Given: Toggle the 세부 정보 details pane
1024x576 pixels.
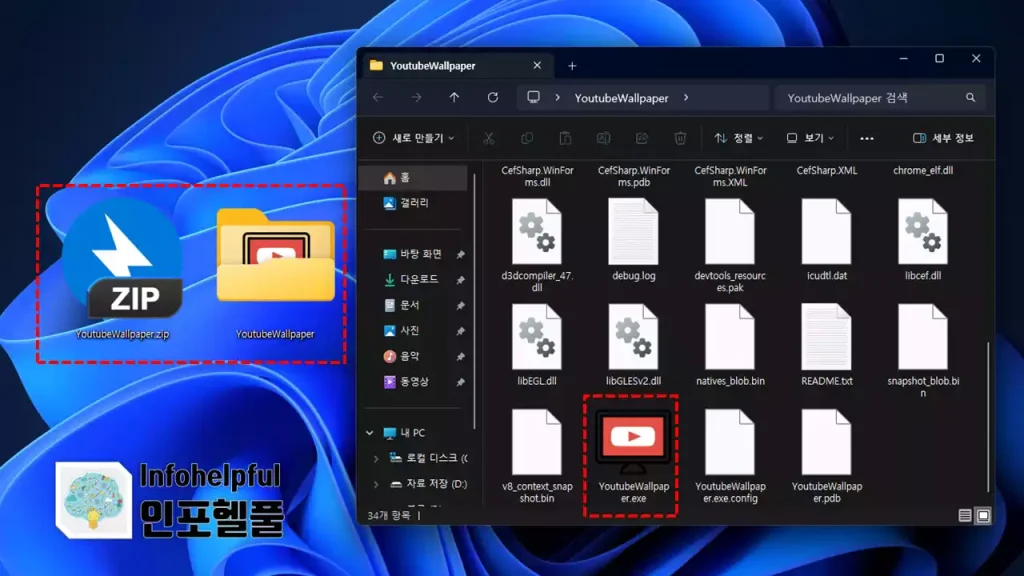Looking at the screenshot, I should (x=943, y=138).
